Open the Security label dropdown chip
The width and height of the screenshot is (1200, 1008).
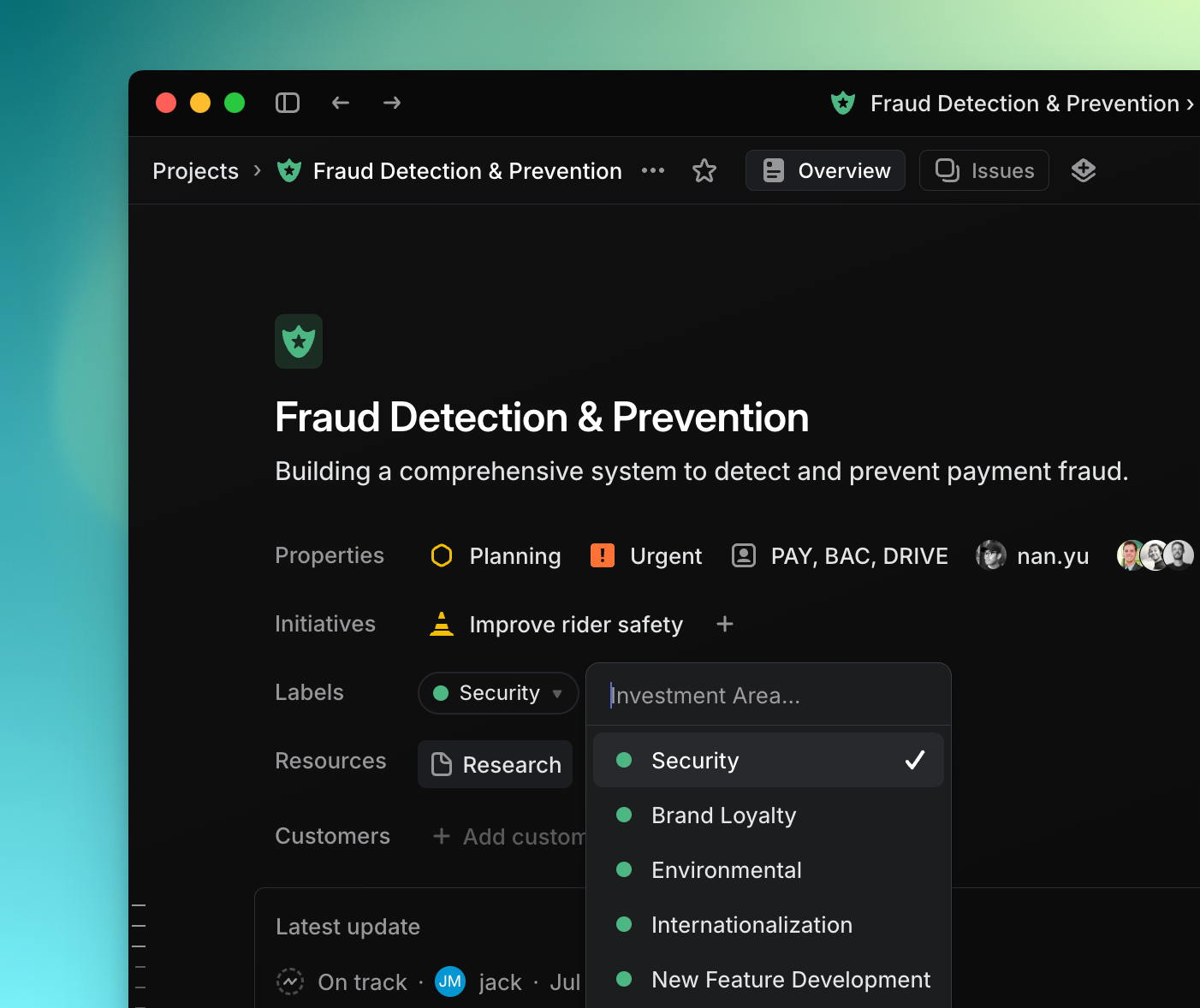pos(498,693)
